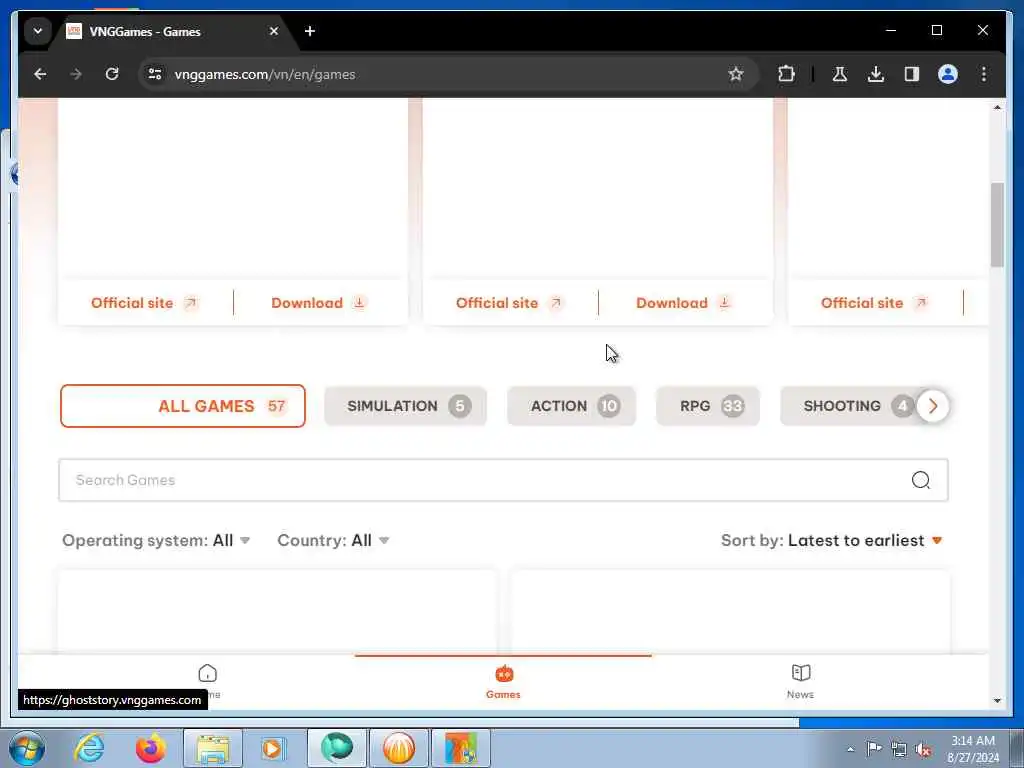Open File Explorer from taskbar
The height and width of the screenshot is (768, 1024).
(213, 748)
